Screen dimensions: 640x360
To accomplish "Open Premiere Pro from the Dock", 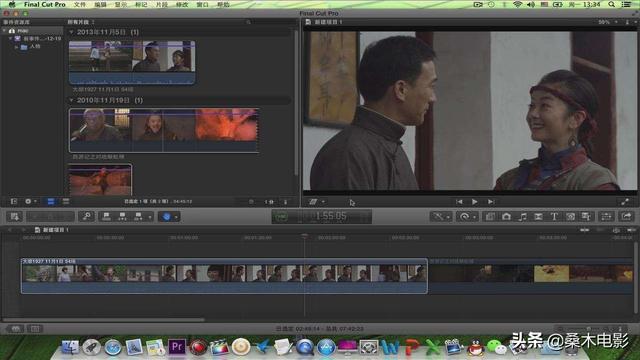I will click(177, 347).
